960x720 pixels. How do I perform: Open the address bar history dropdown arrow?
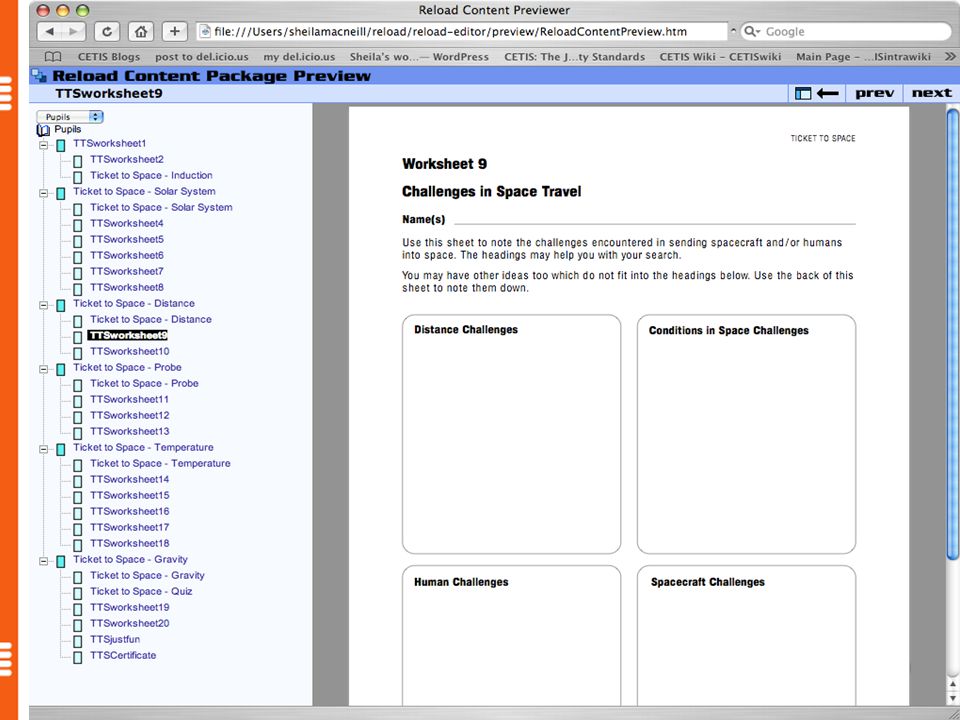pos(733,31)
